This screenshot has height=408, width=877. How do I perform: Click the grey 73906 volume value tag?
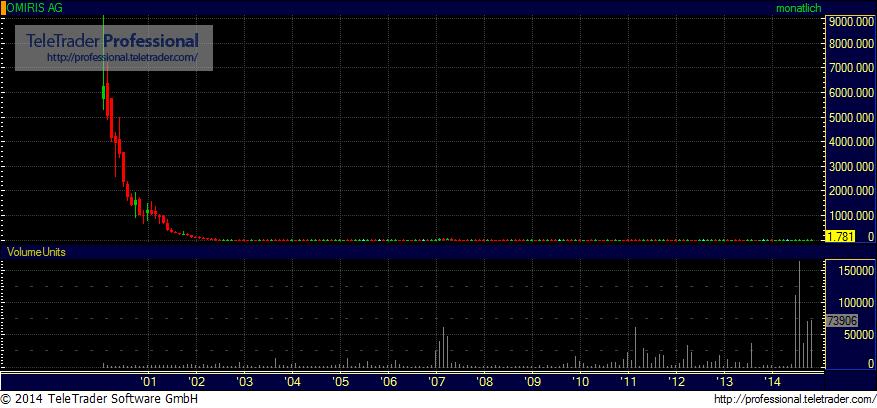842,321
